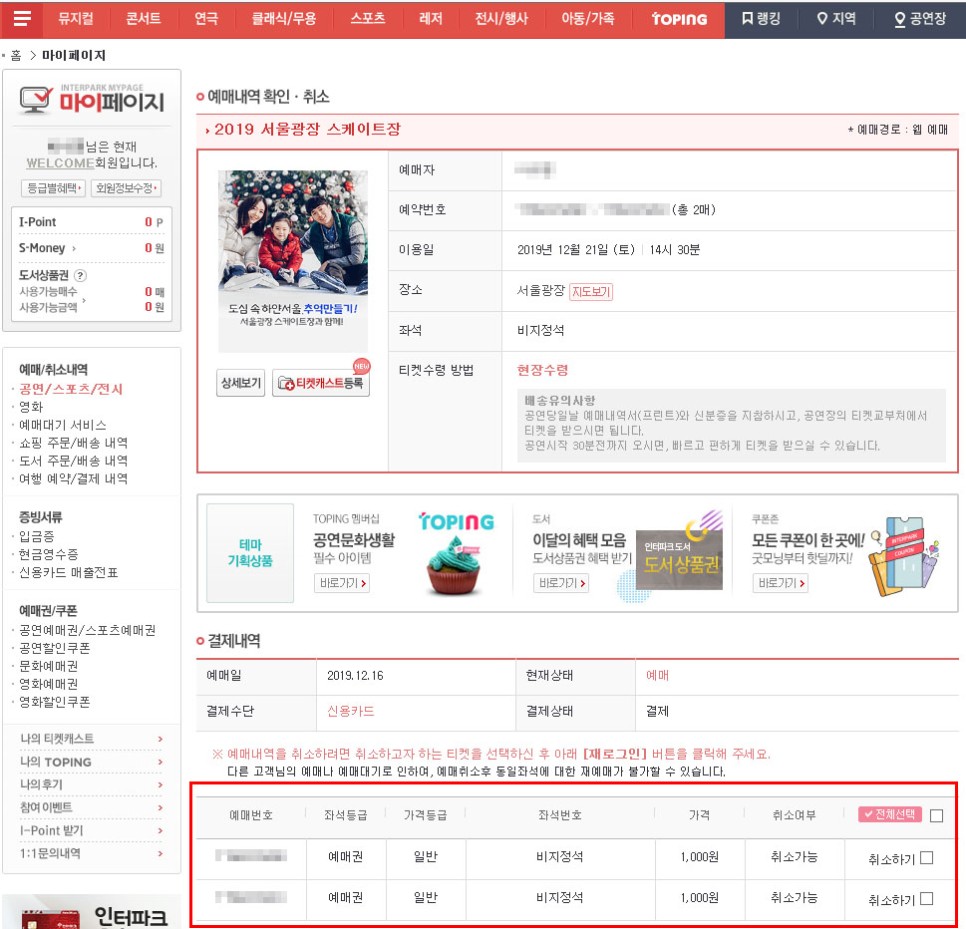Viewport: 966px width, 929px height.
Task: Open the 랭킹 bookmark item
Action: pos(761,18)
